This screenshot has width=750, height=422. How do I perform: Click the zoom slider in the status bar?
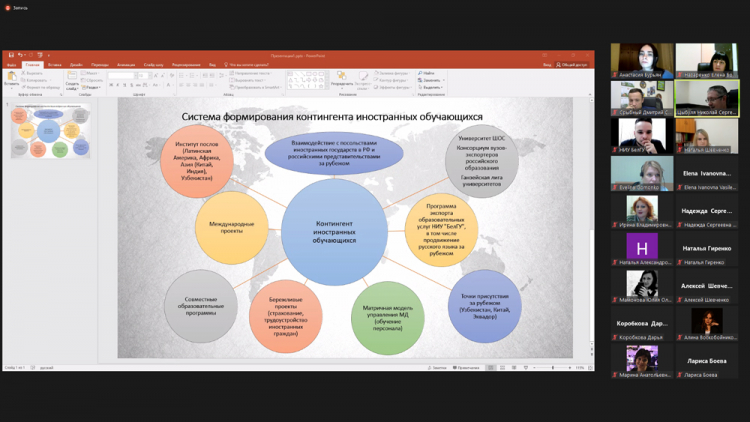pyautogui.click(x=553, y=368)
